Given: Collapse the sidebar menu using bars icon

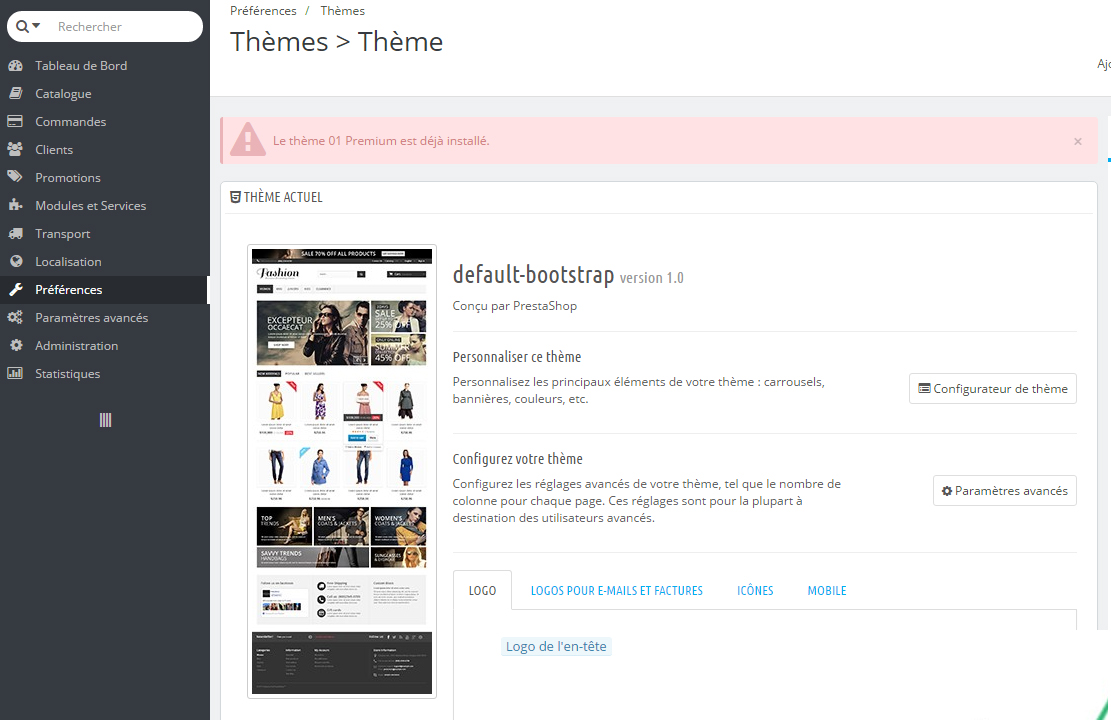Looking at the screenshot, I should tap(105, 420).
